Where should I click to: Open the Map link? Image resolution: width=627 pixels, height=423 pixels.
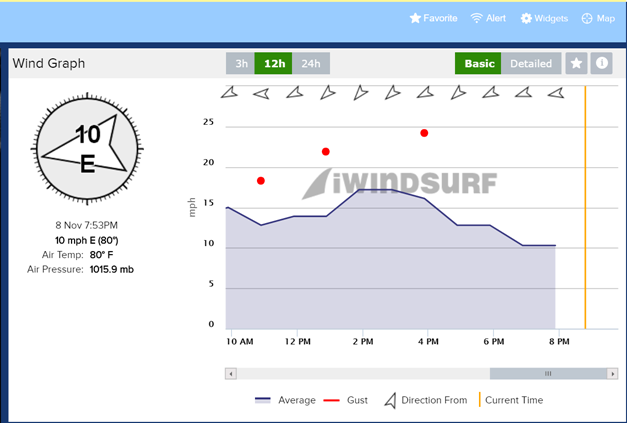pos(598,18)
